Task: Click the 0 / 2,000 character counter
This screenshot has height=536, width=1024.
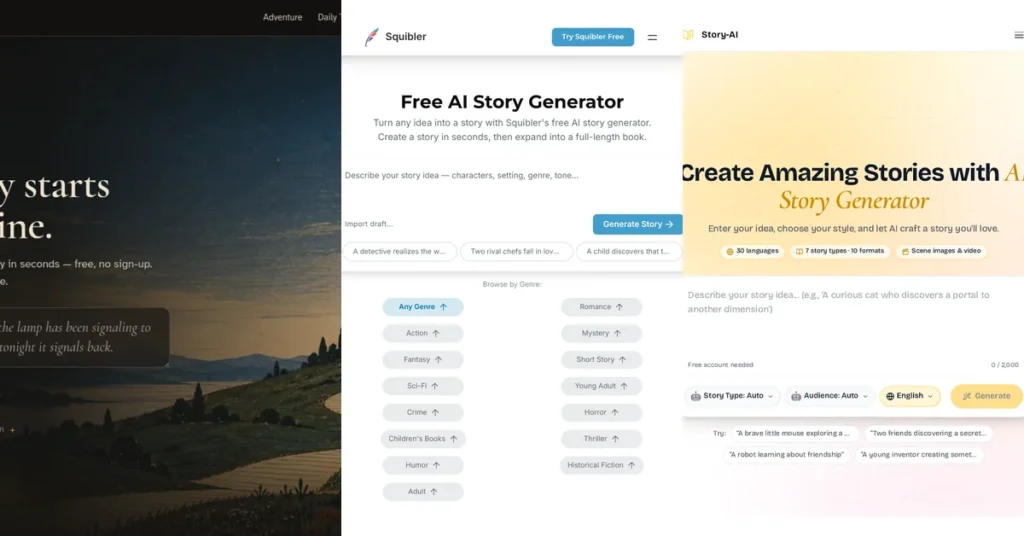Action: (x=1004, y=365)
